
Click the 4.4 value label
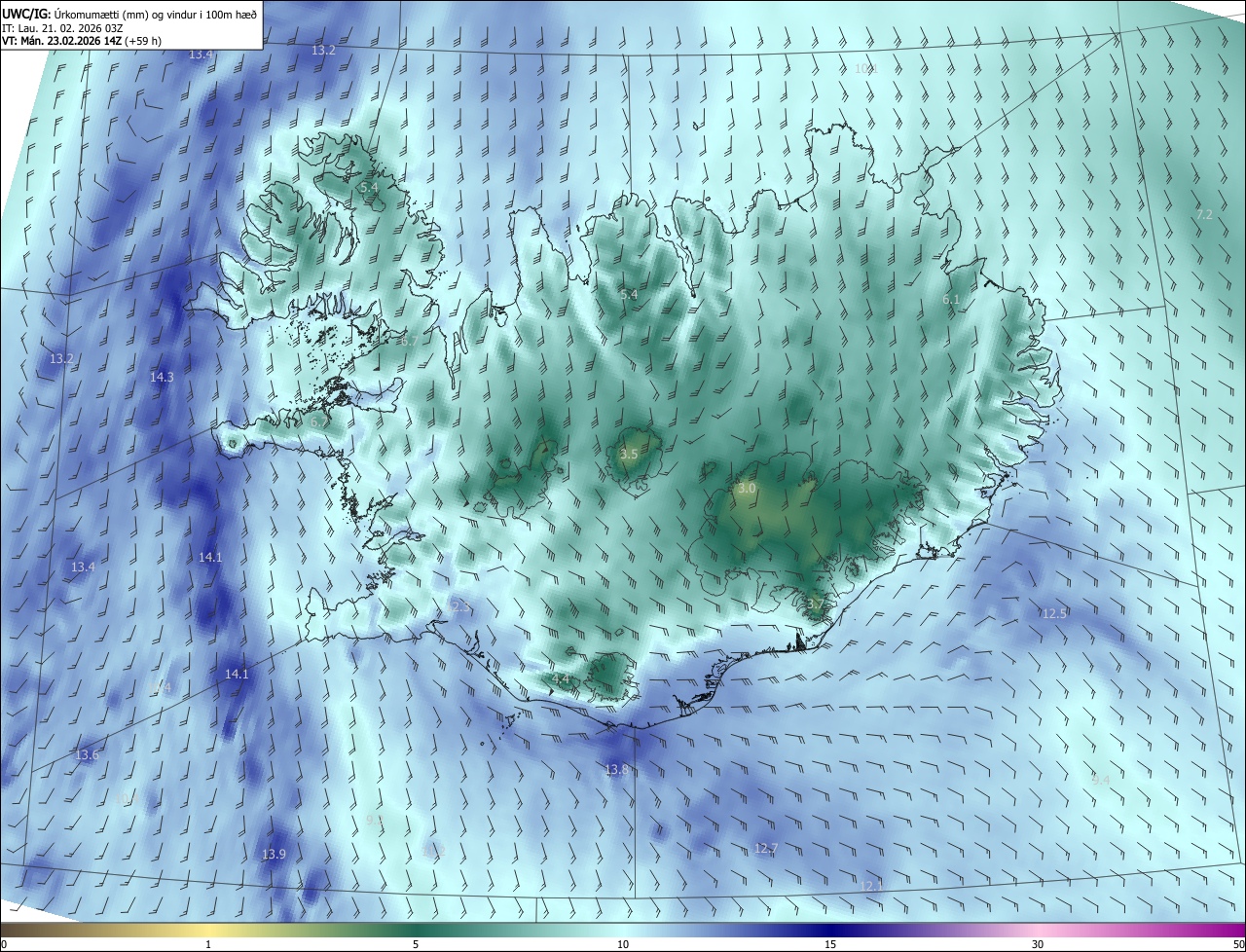coord(560,678)
